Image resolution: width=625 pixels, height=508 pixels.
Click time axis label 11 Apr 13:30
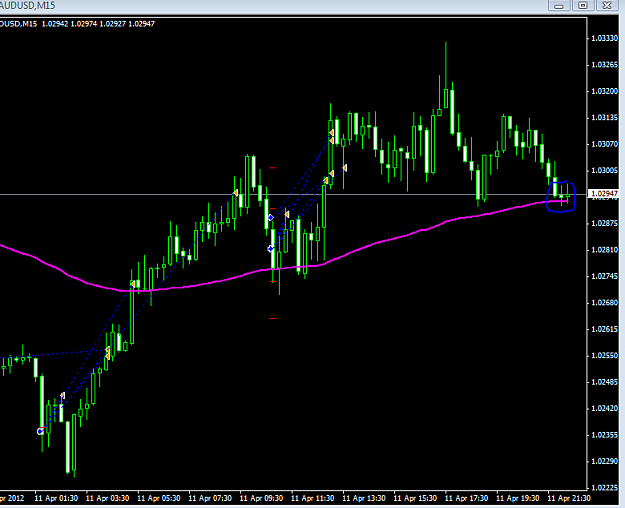coord(364,498)
